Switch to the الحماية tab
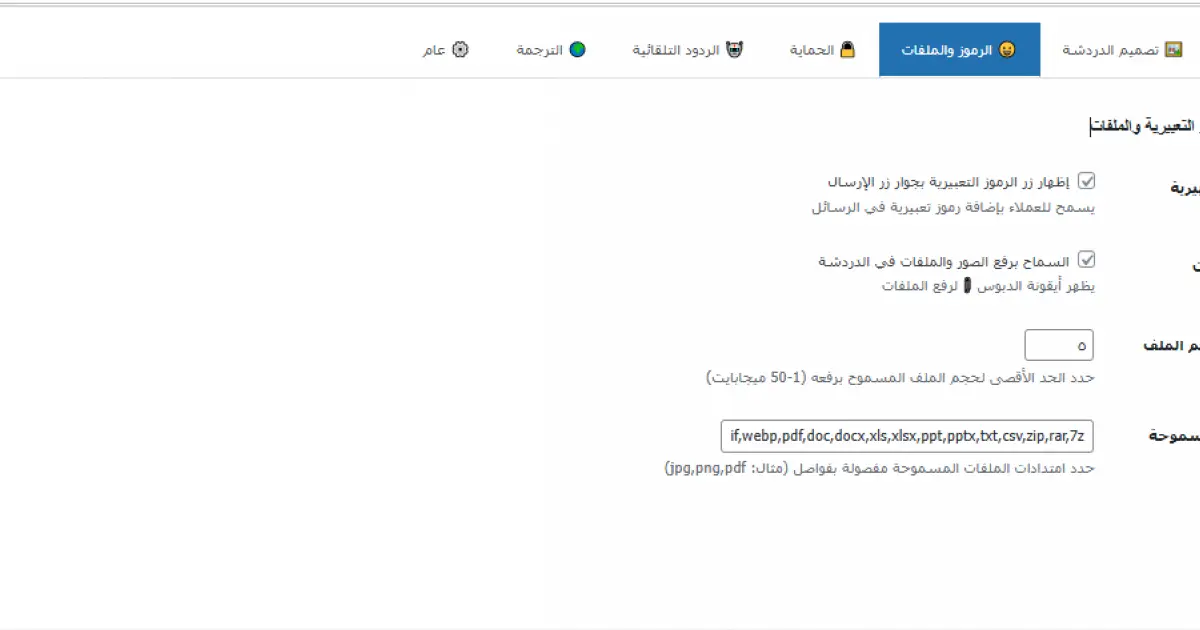 823,50
